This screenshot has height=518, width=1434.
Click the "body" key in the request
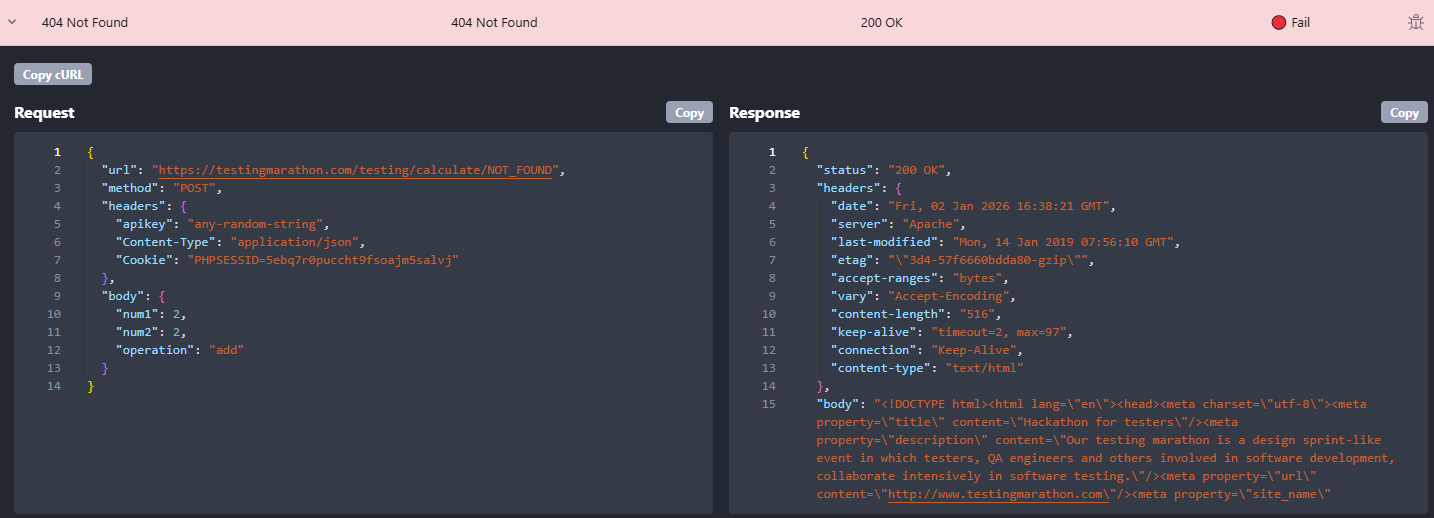[x=123, y=296]
